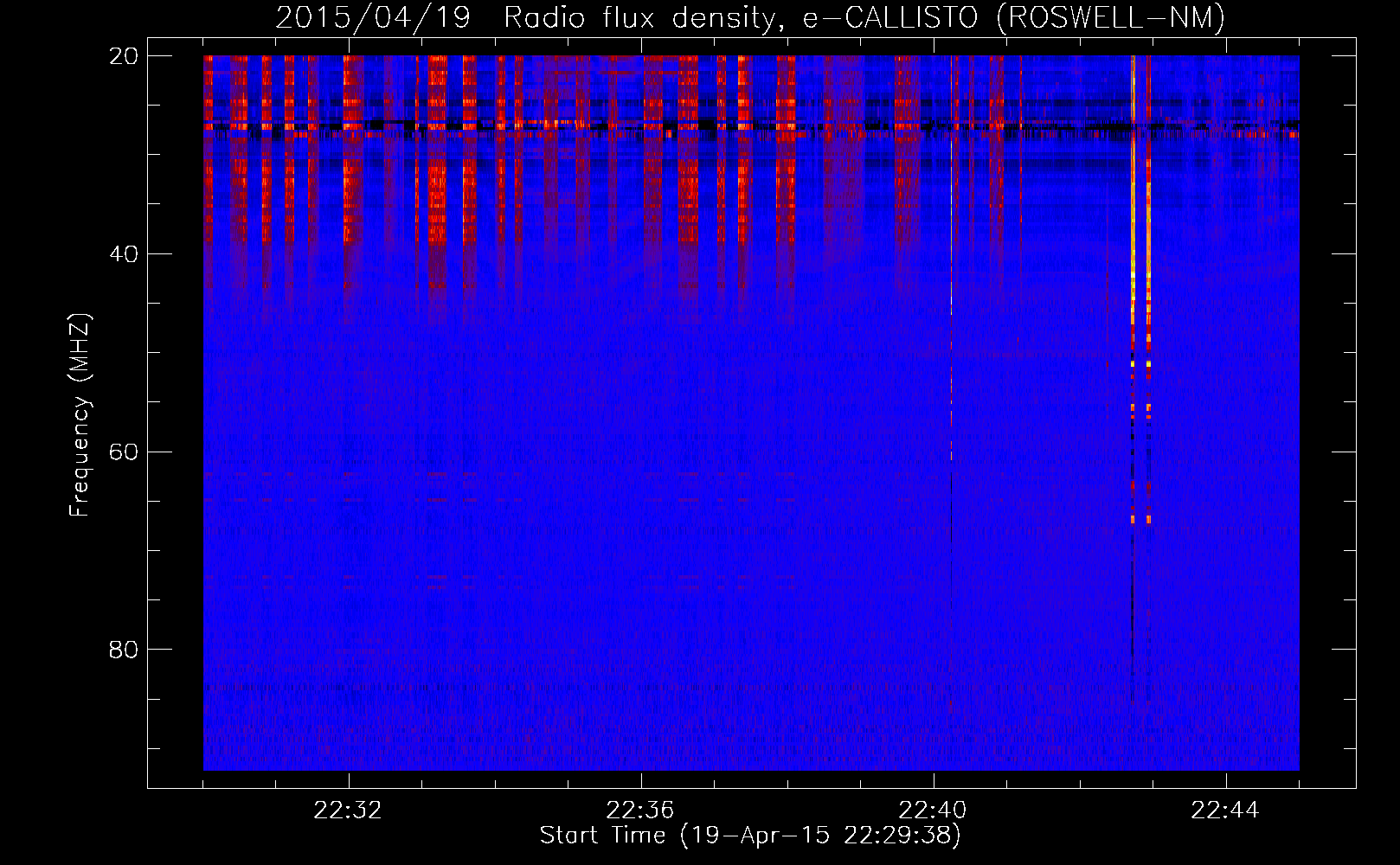Screen dimensions: 1400x865
Task: Click the 20 frequency tick label
Action: click(x=124, y=56)
